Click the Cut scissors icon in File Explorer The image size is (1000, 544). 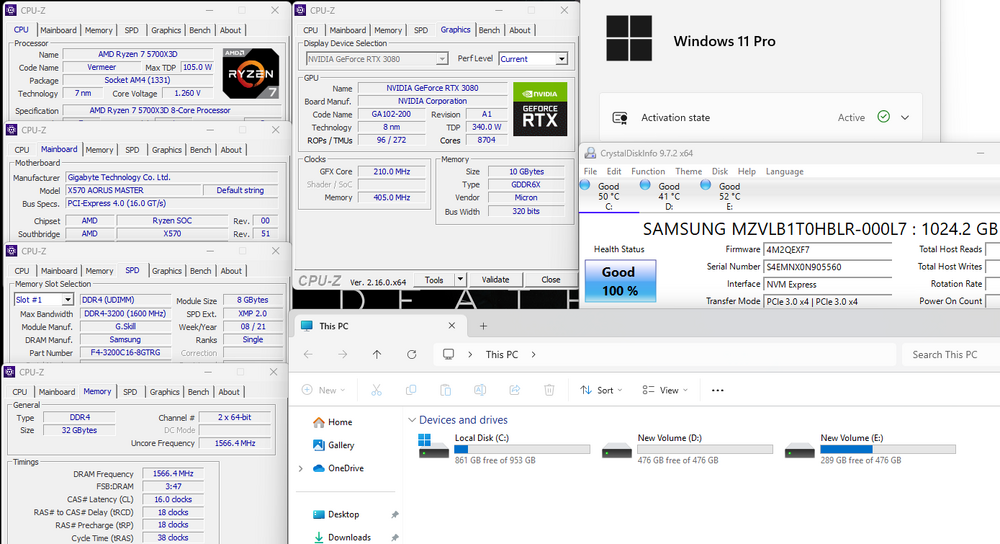point(376,390)
